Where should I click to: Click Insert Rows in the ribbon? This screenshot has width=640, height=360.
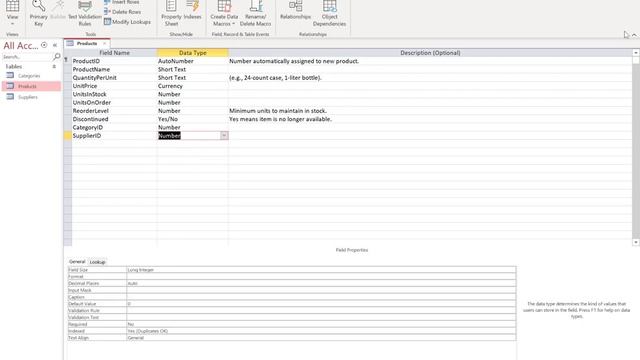[x=122, y=2]
